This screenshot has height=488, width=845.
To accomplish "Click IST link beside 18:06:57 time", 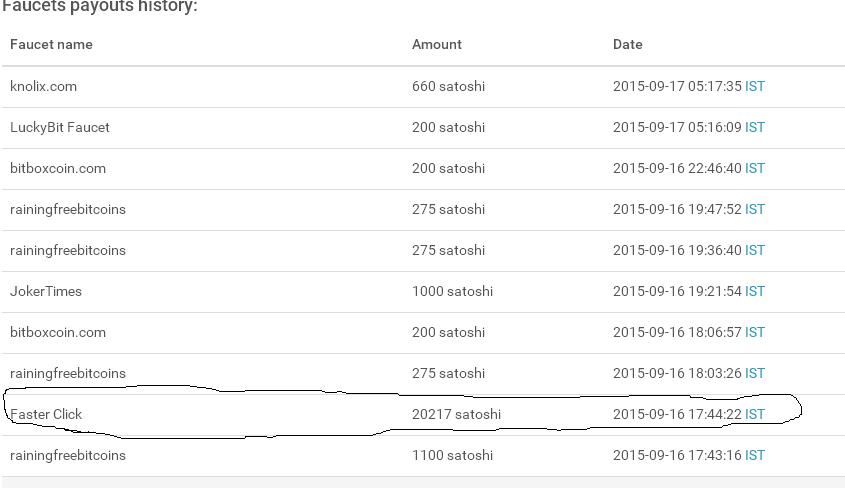I will click(x=754, y=332).
